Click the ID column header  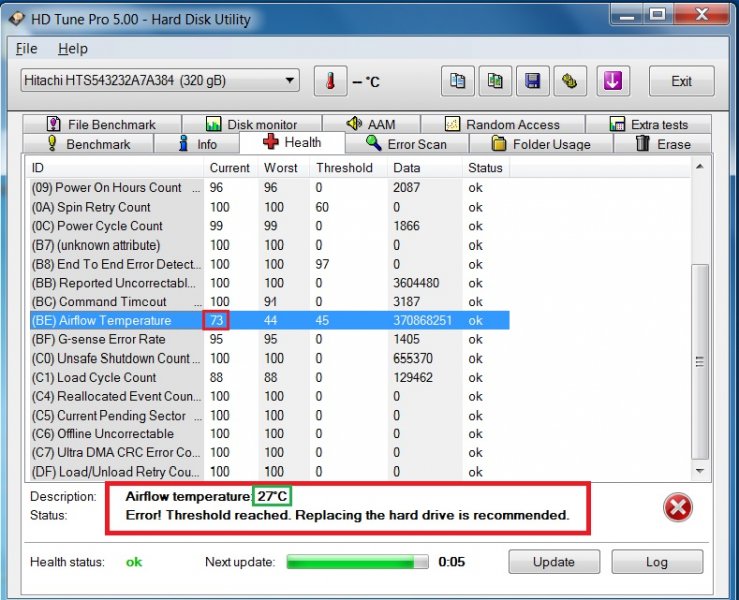(115, 168)
